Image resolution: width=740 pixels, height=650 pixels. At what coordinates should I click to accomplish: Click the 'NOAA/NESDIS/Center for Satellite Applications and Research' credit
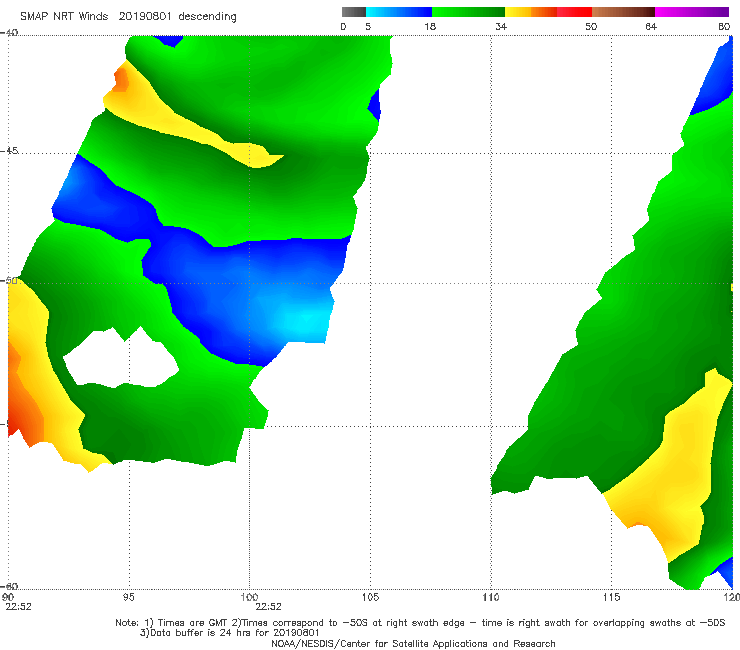(413, 643)
